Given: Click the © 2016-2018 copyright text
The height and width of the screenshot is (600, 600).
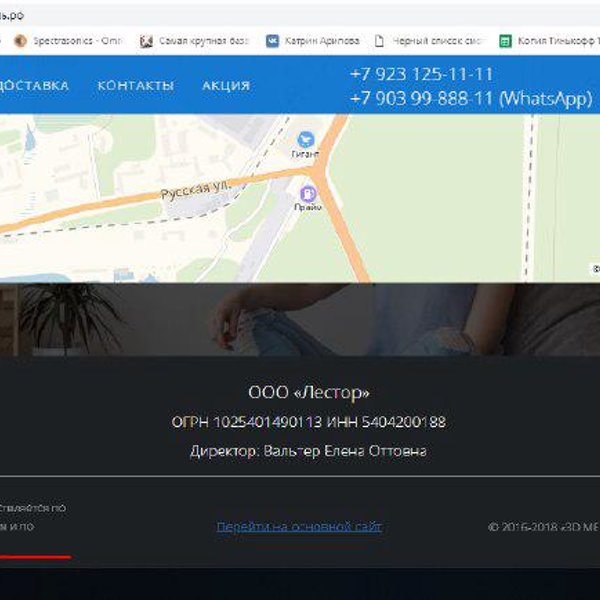Looking at the screenshot, I should coord(544,527).
